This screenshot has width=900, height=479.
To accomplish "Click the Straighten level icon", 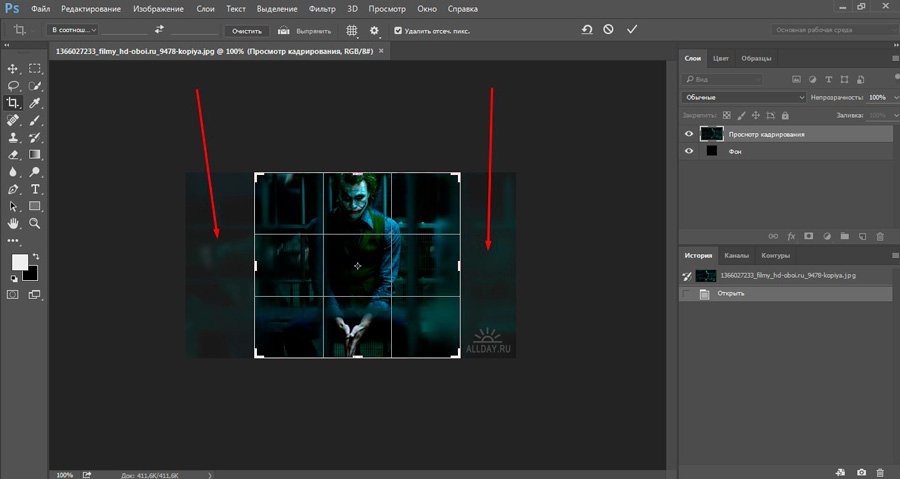I will click(284, 30).
